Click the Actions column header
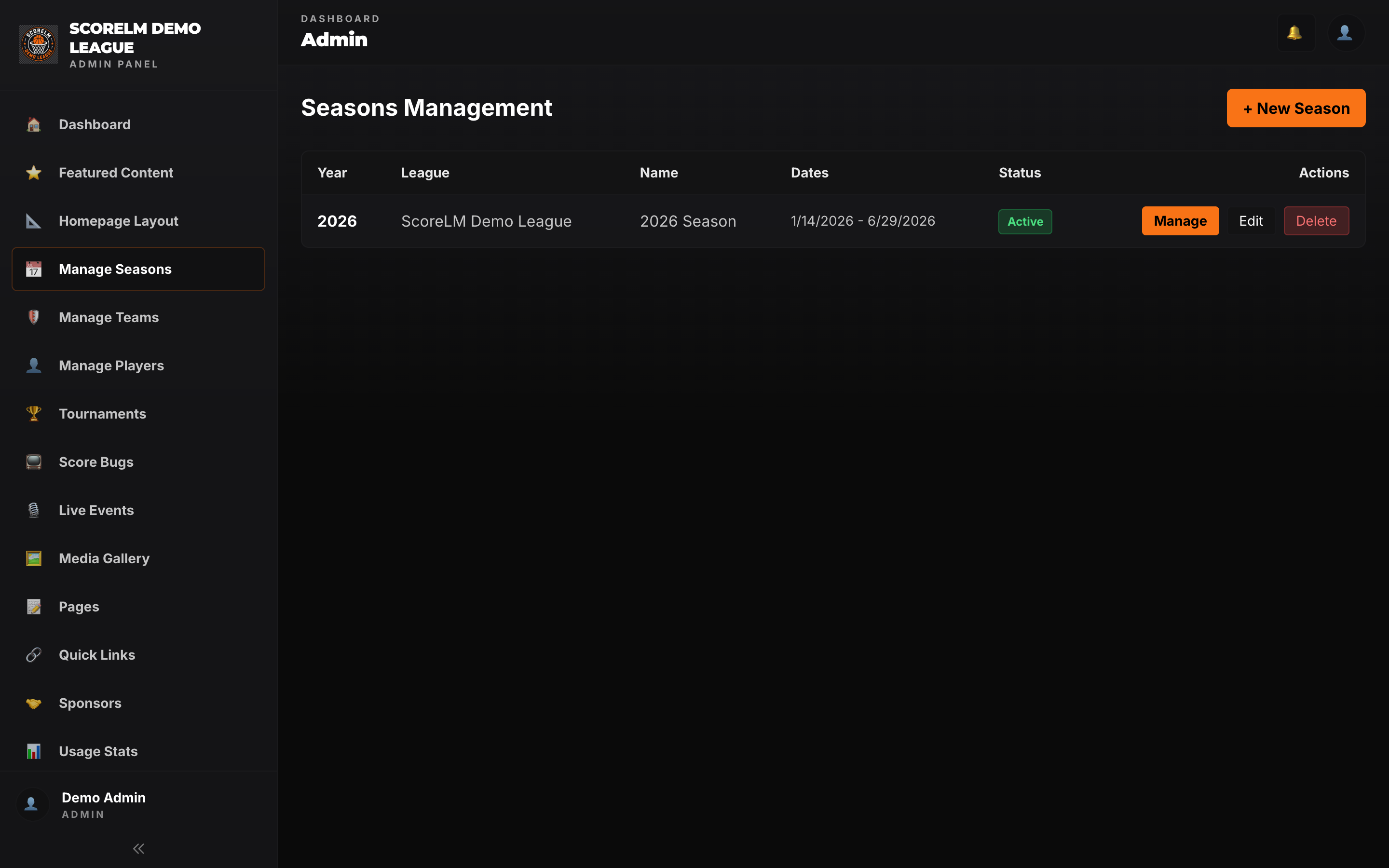Screen dimensions: 1389x868 tap(1323, 173)
